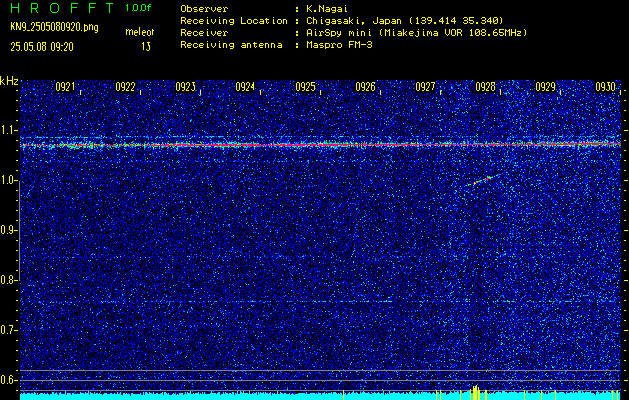Click the Receiving Location label

234,20
